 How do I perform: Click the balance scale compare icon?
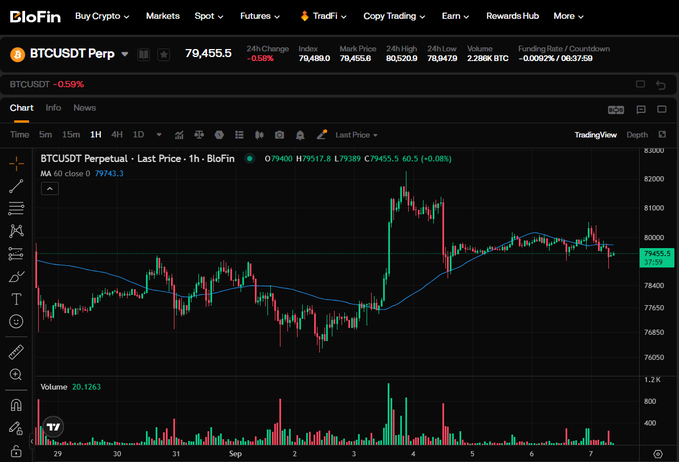click(x=199, y=135)
